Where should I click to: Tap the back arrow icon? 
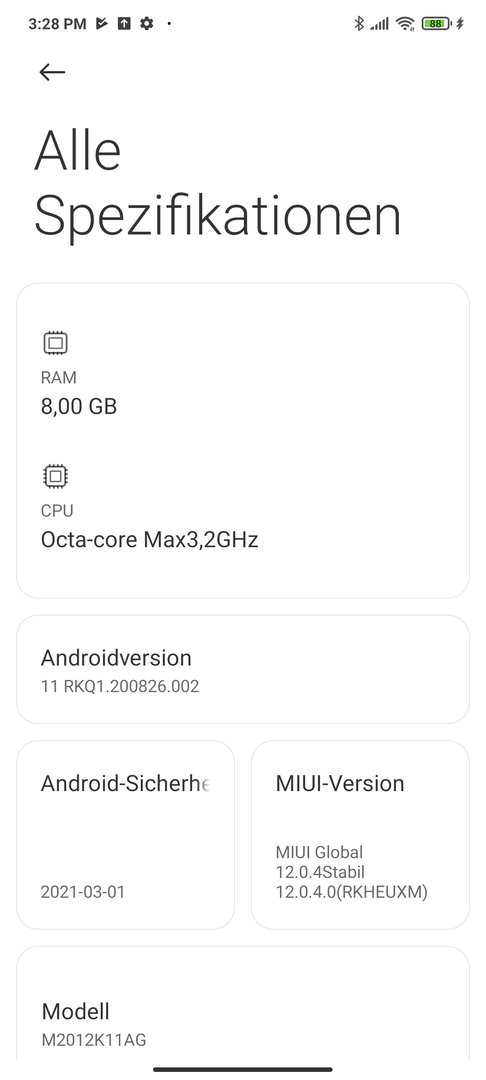click(52, 72)
